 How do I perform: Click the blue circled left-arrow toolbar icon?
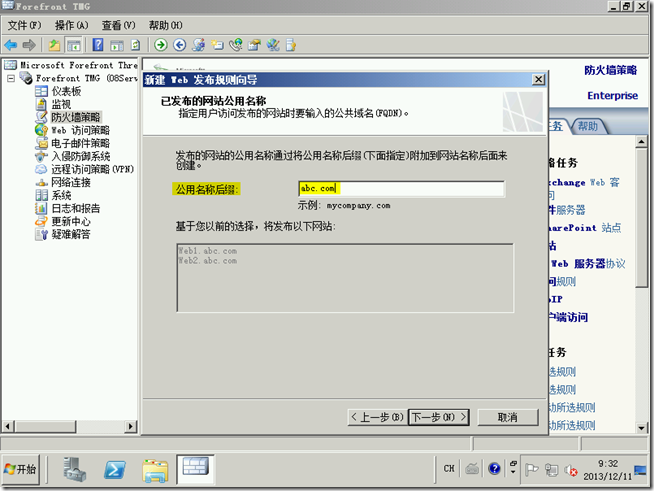[x=180, y=45]
